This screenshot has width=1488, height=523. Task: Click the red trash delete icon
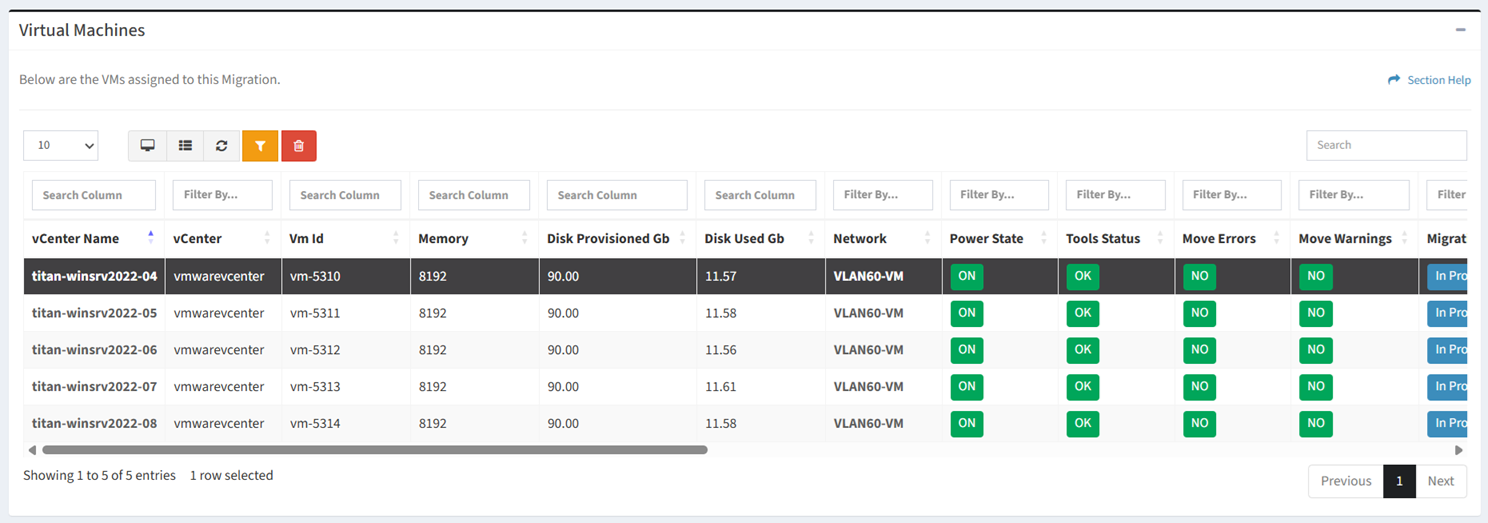click(x=299, y=145)
